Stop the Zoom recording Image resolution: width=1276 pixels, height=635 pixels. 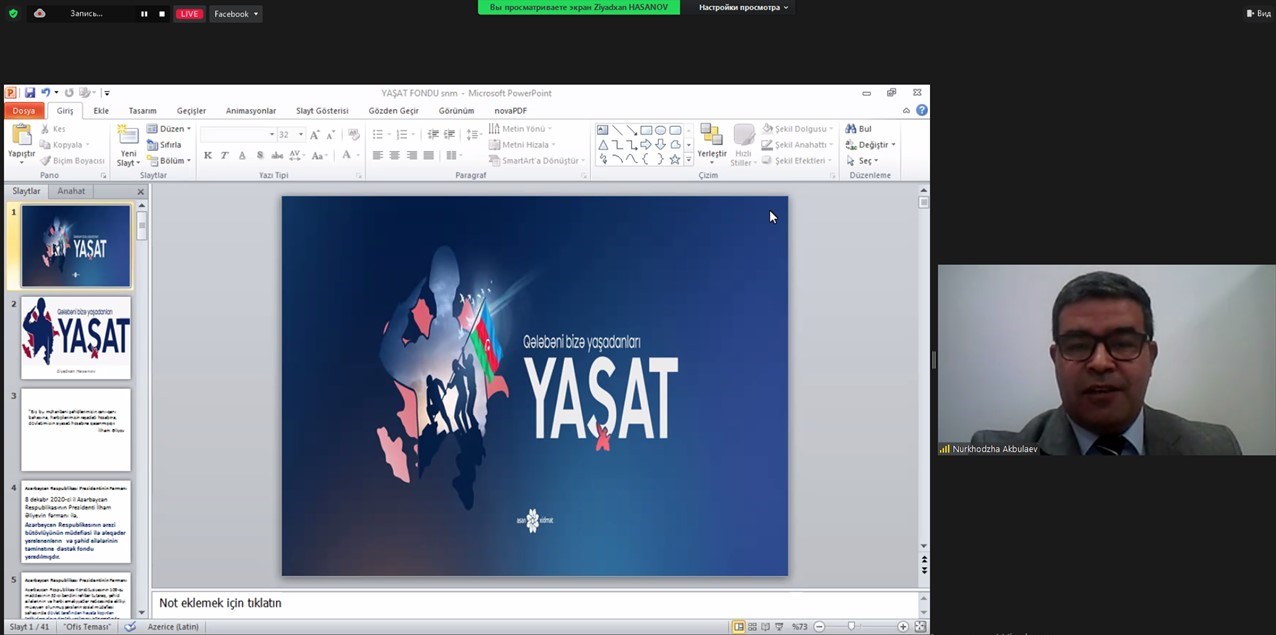[x=162, y=14]
